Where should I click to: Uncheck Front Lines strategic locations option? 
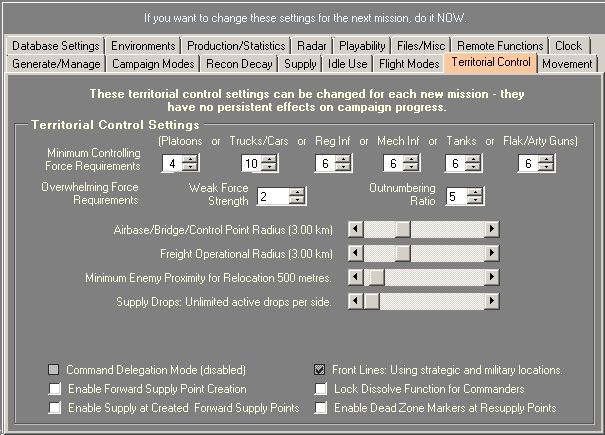pos(320,370)
